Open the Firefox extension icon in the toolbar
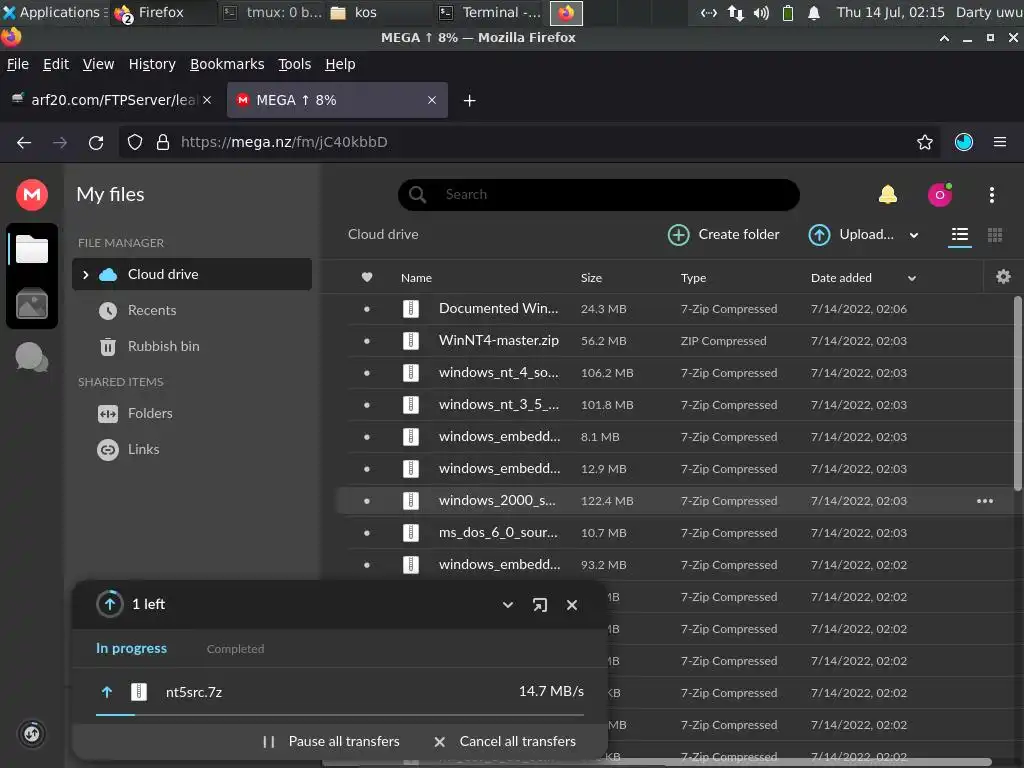The height and width of the screenshot is (768, 1024). pos(963,142)
